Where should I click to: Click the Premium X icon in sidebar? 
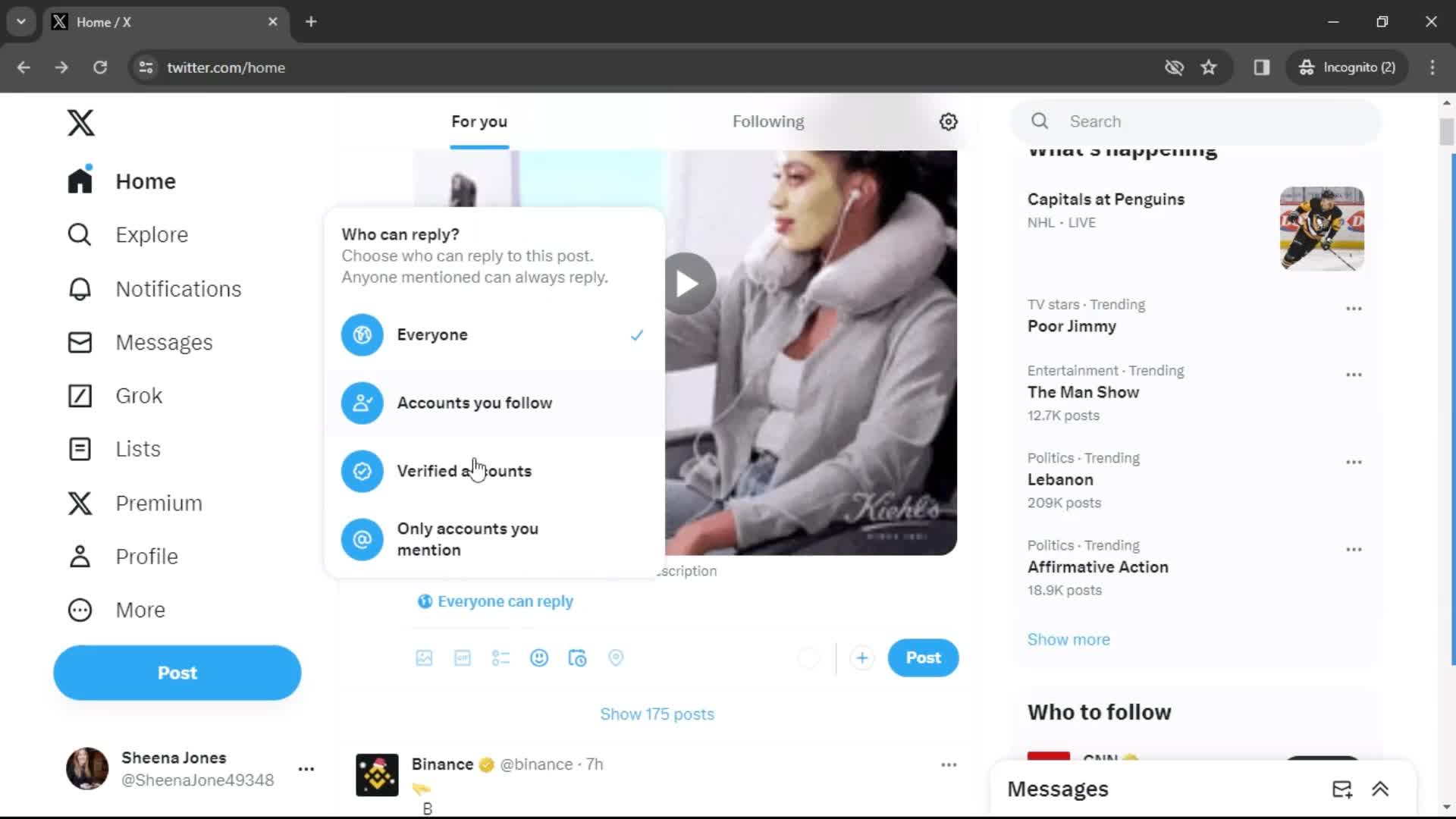(80, 502)
